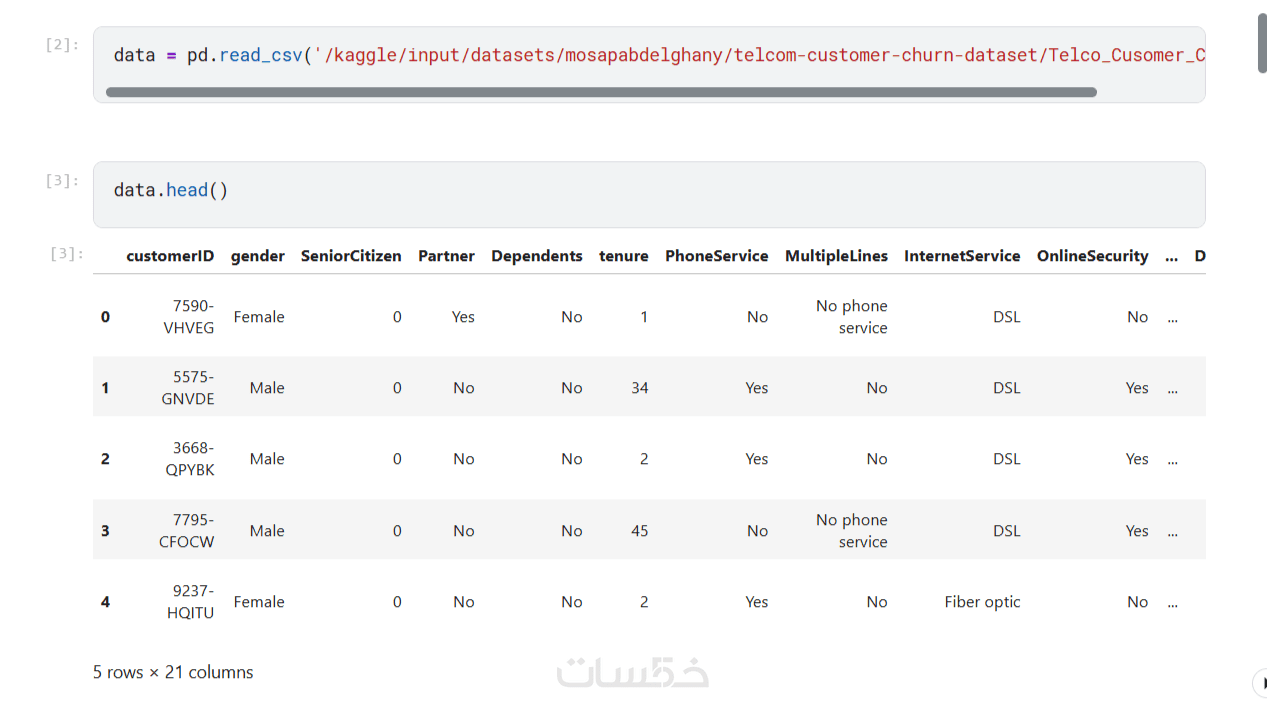Click the vertical page scrollbar thumb
The height and width of the screenshot is (702, 1267).
[1262, 44]
